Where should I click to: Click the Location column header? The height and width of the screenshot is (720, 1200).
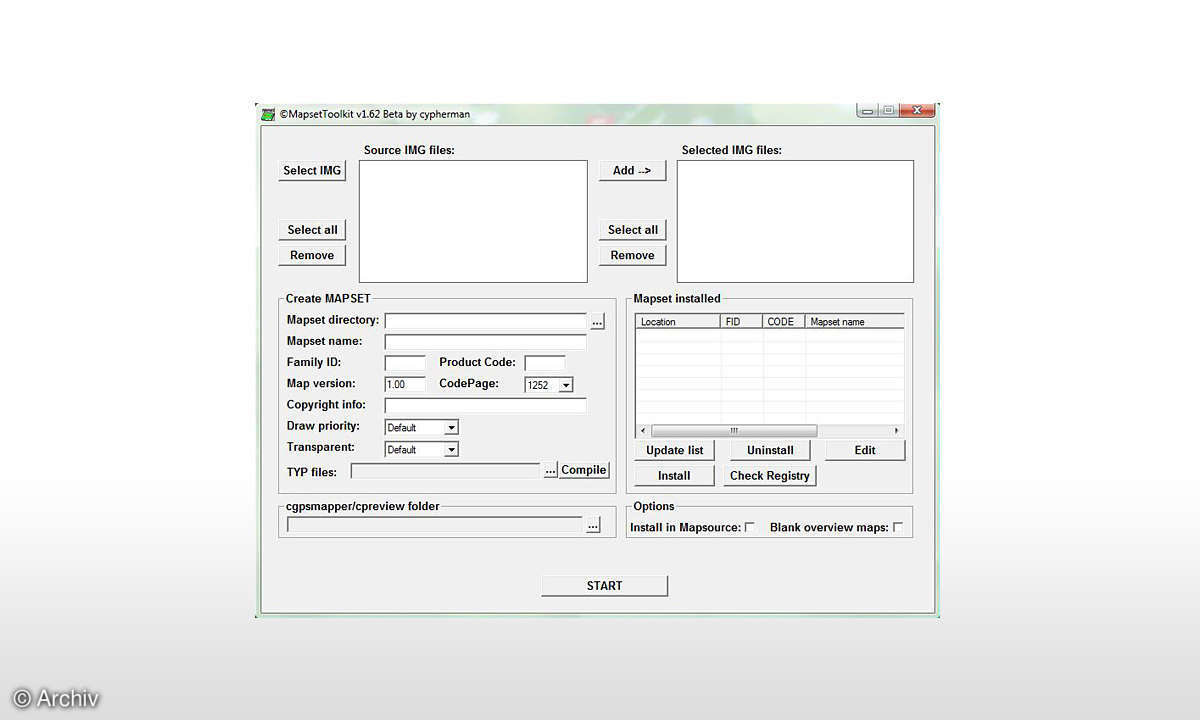pos(678,322)
